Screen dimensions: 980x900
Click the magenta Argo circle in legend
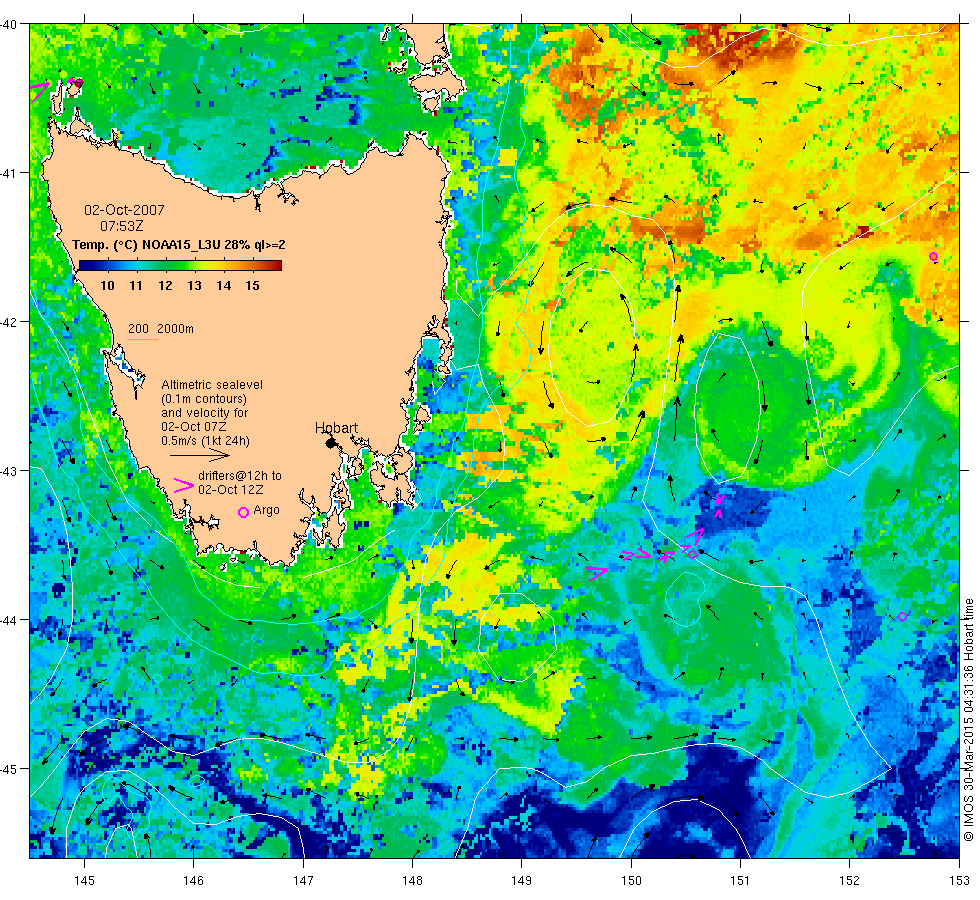click(244, 512)
